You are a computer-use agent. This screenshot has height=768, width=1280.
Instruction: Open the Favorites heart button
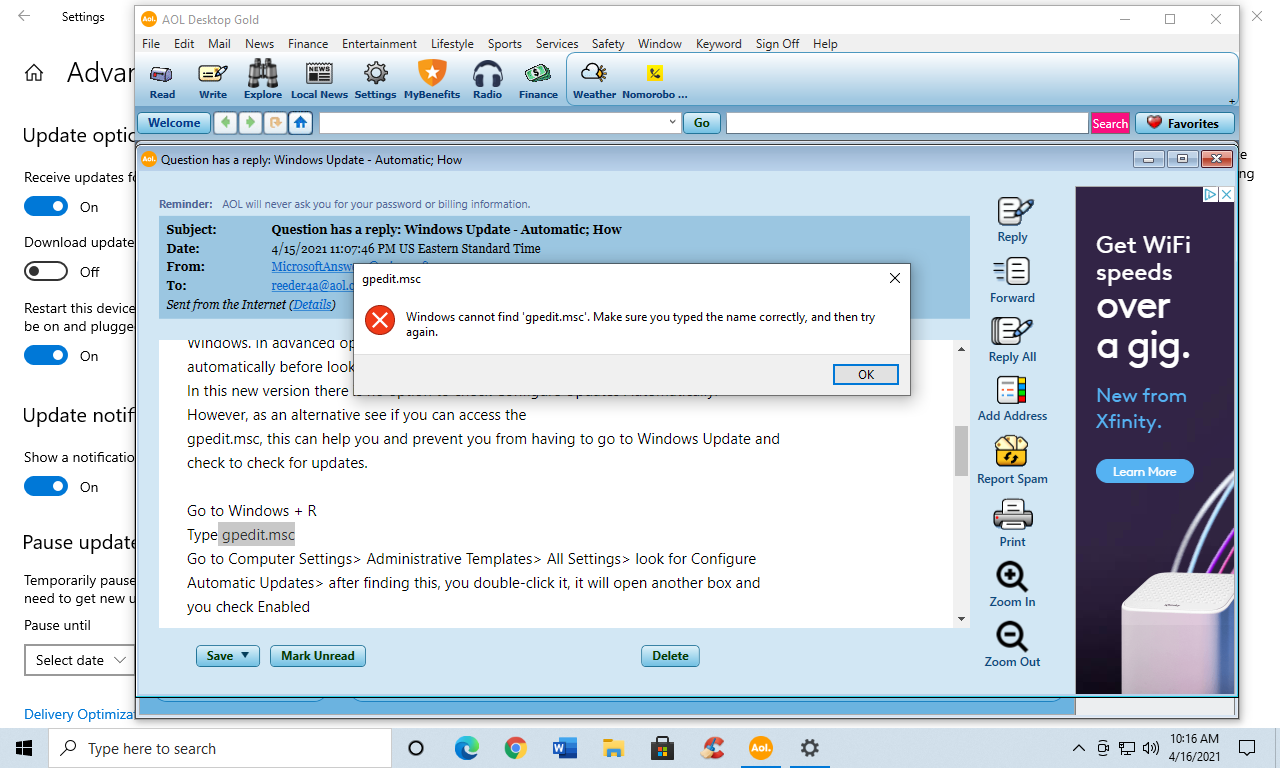point(1184,123)
